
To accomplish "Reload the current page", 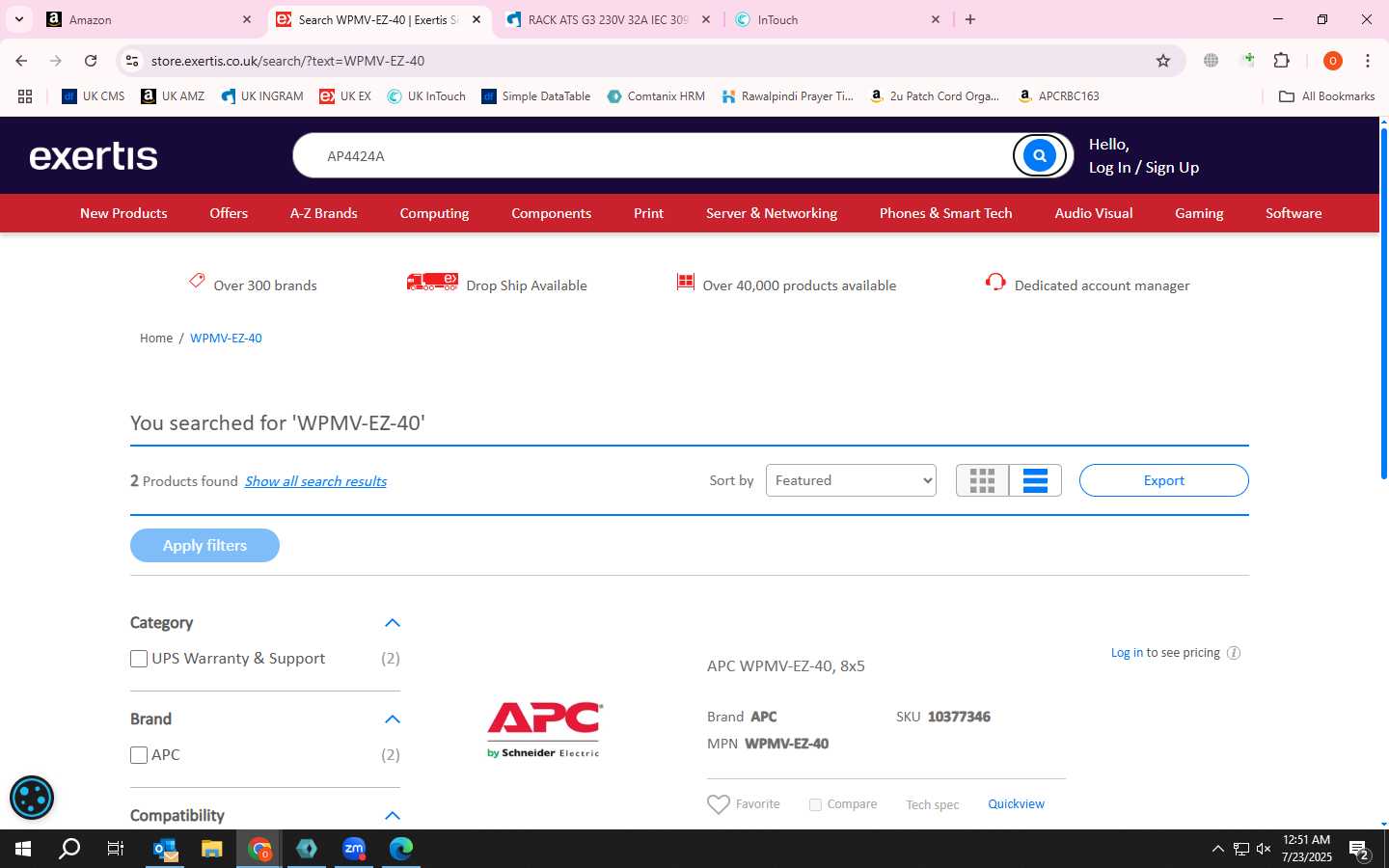I will pyautogui.click(x=91, y=61).
